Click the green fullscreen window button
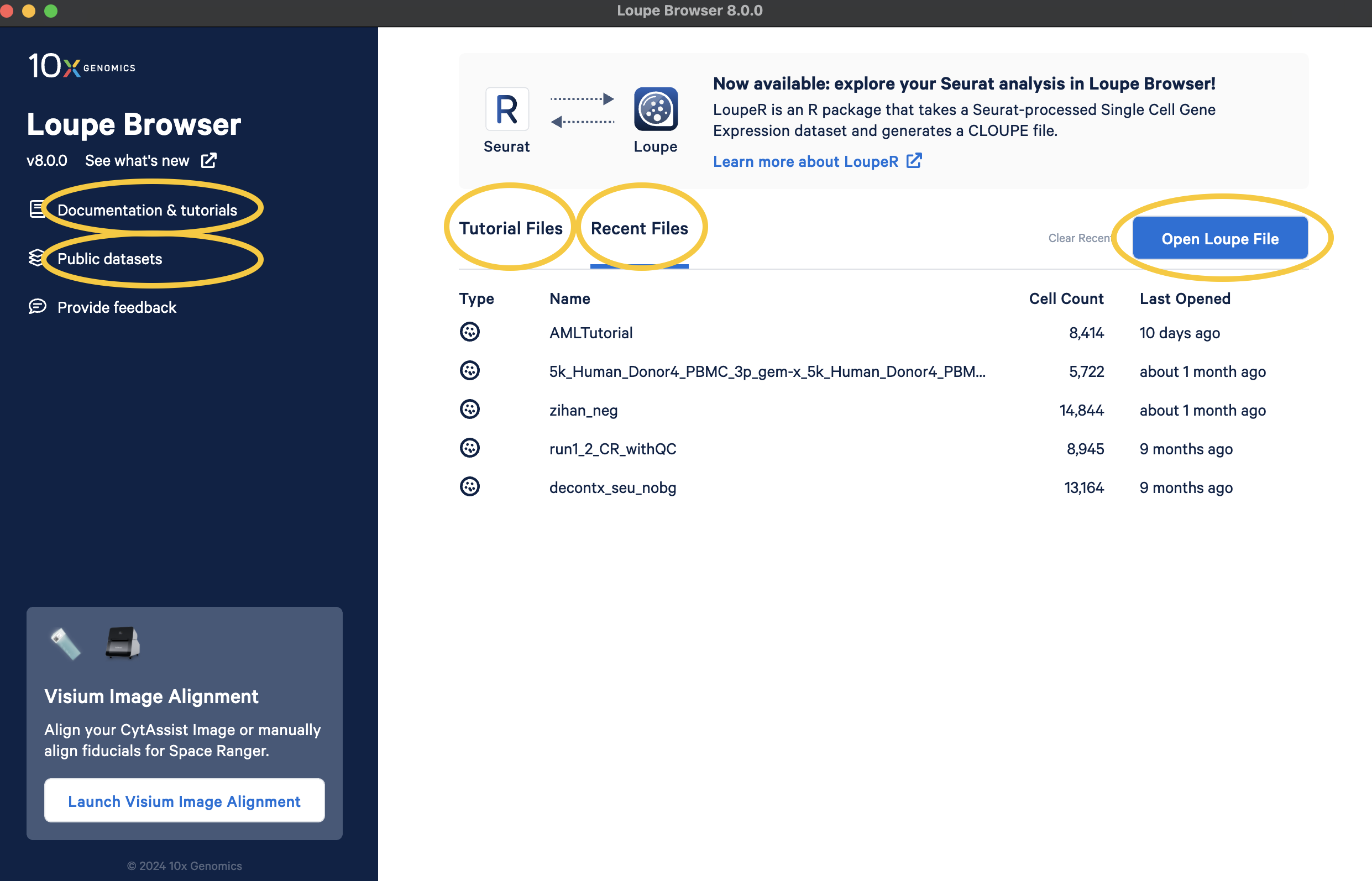Image resolution: width=1372 pixels, height=881 pixels. coord(51,11)
